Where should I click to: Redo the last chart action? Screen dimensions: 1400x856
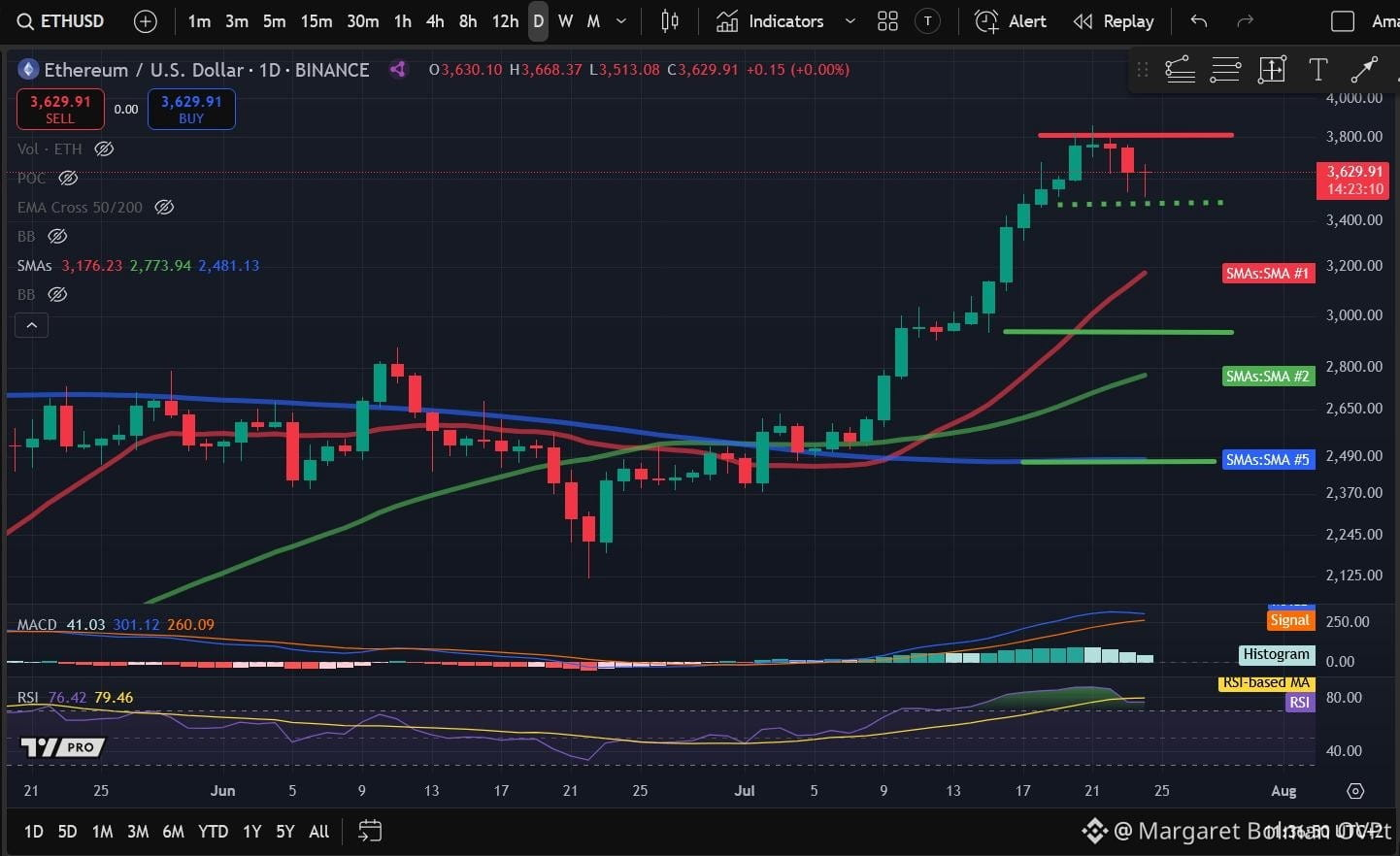[1246, 21]
